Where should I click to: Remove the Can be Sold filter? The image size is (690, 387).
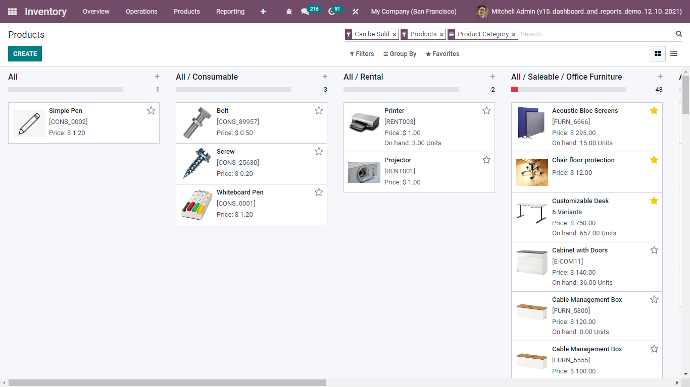pyautogui.click(x=394, y=34)
